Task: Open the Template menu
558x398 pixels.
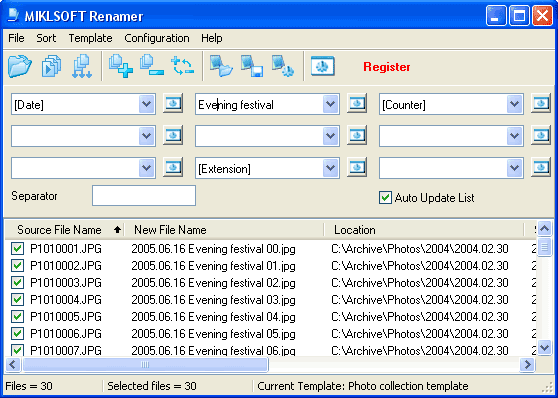Action: coord(90,38)
